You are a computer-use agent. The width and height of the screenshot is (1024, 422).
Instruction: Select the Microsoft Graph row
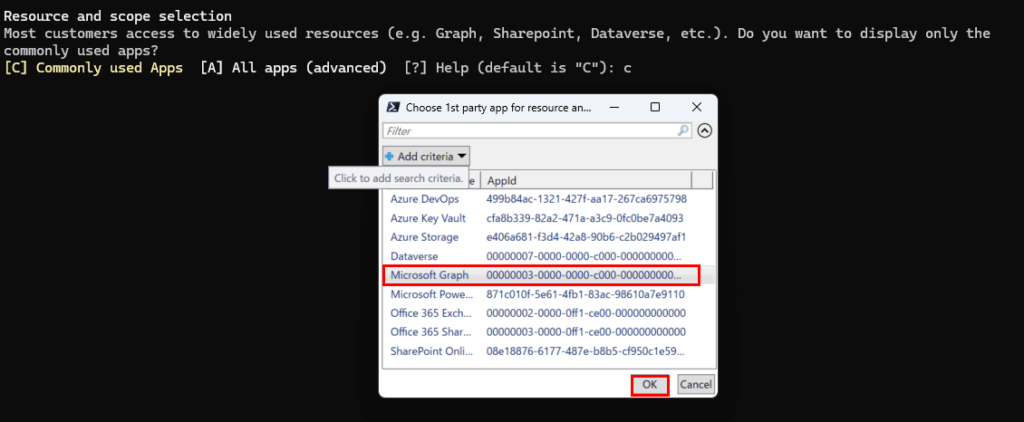pos(549,275)
